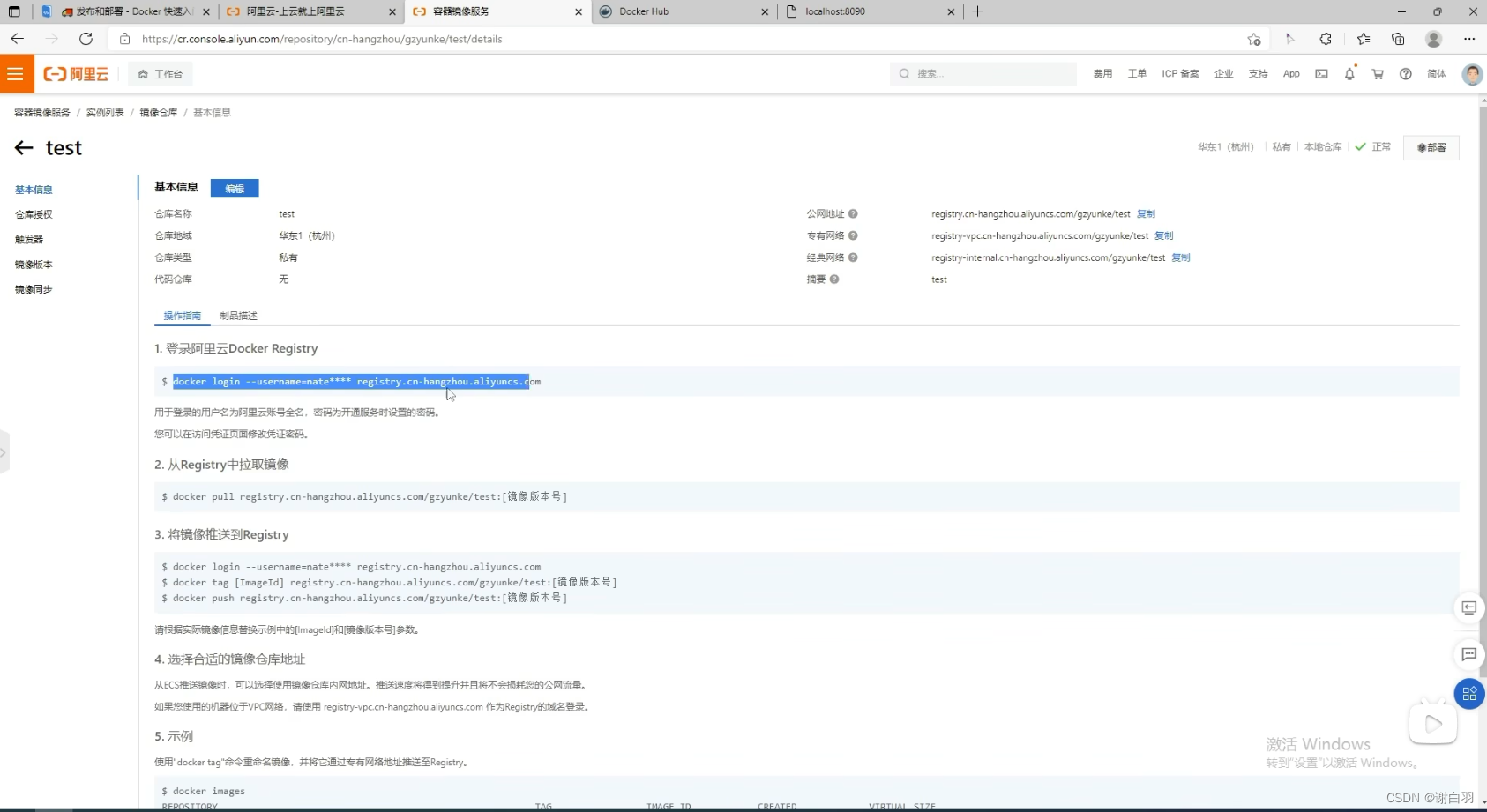
Task: Click the 容器镜像服务 breadcrumb
Action: pyautogui.click(x=42, y=113)
